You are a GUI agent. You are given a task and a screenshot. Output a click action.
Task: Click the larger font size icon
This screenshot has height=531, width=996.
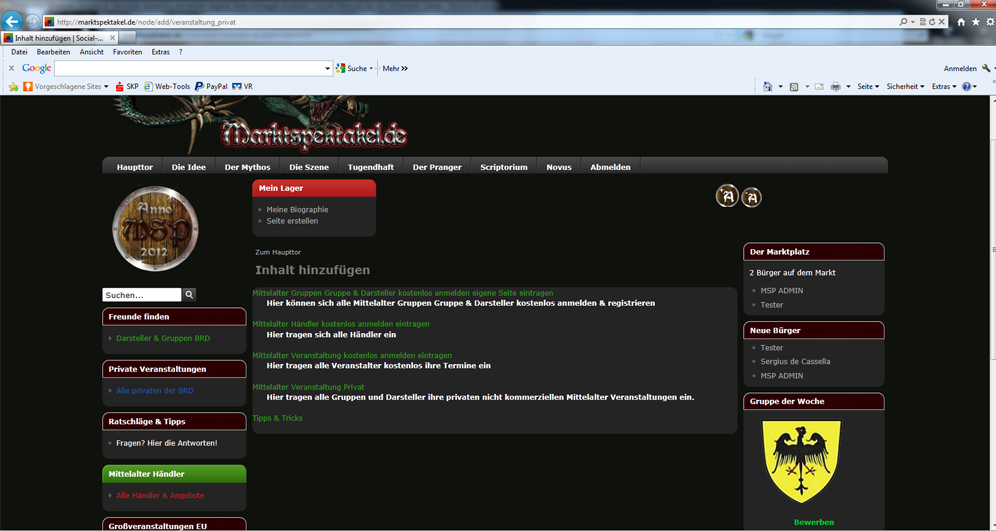click(x=727, y=196)
